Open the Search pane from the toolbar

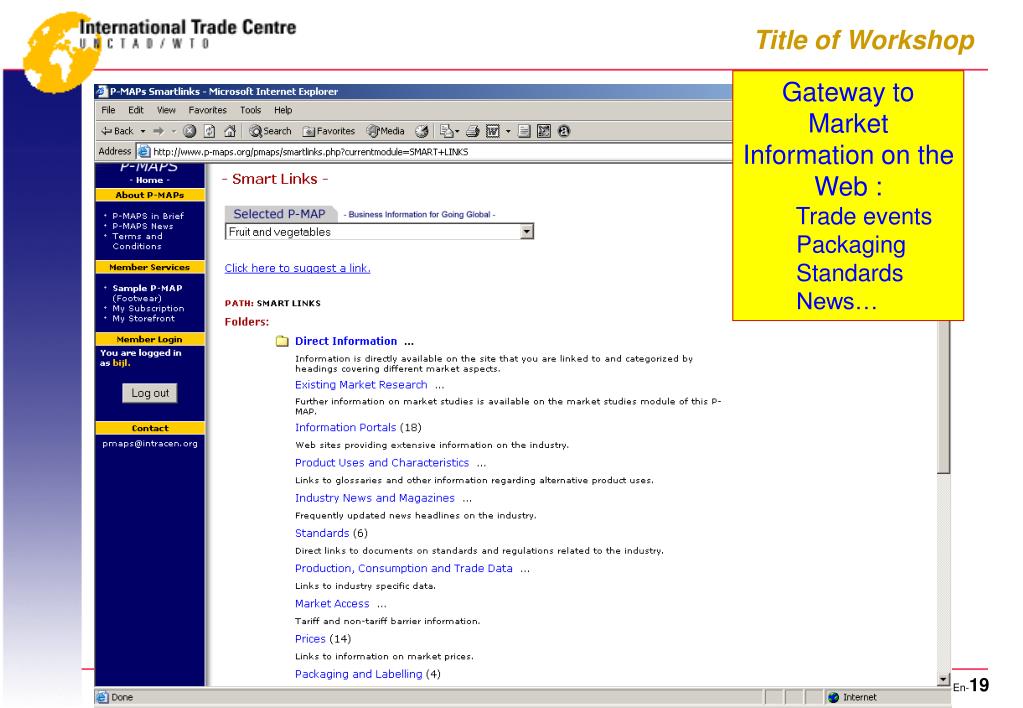pos(270,131)
